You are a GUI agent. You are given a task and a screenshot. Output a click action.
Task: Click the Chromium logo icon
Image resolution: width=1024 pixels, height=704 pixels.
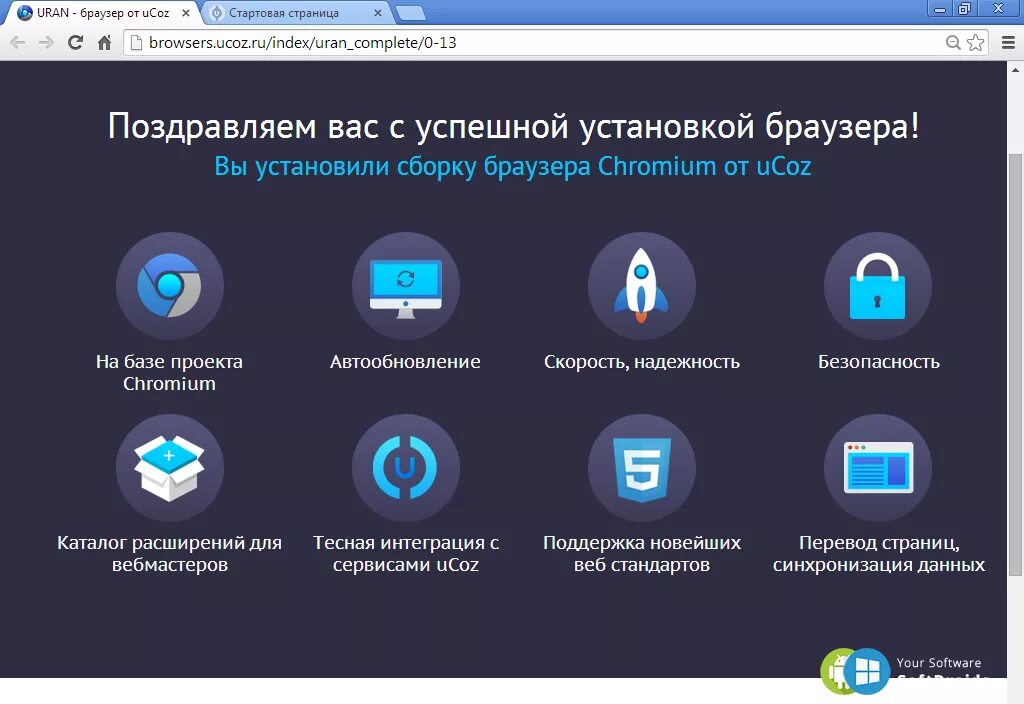coord(170,285)
